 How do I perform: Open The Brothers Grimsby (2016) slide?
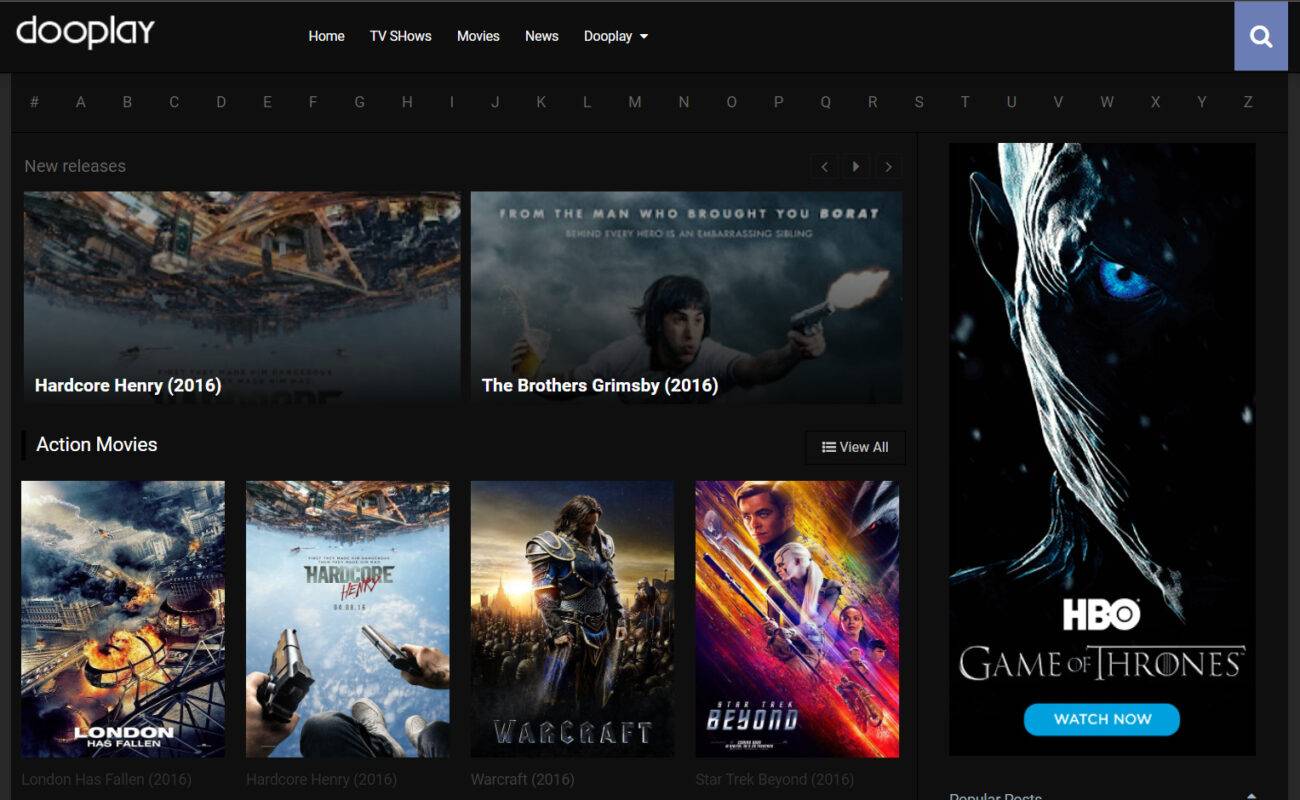(x=686, y=298)
